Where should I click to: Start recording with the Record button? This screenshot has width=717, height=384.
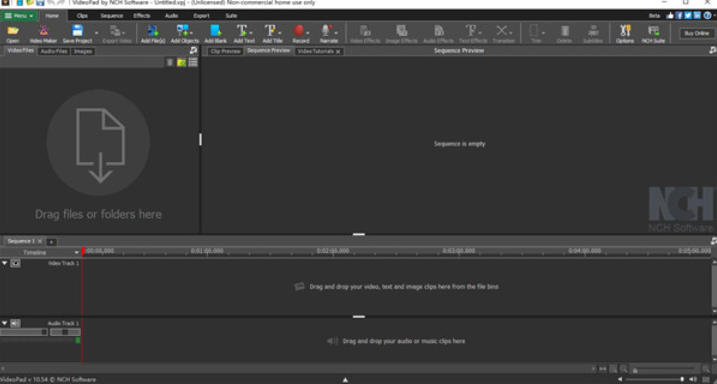coord(300,33)
